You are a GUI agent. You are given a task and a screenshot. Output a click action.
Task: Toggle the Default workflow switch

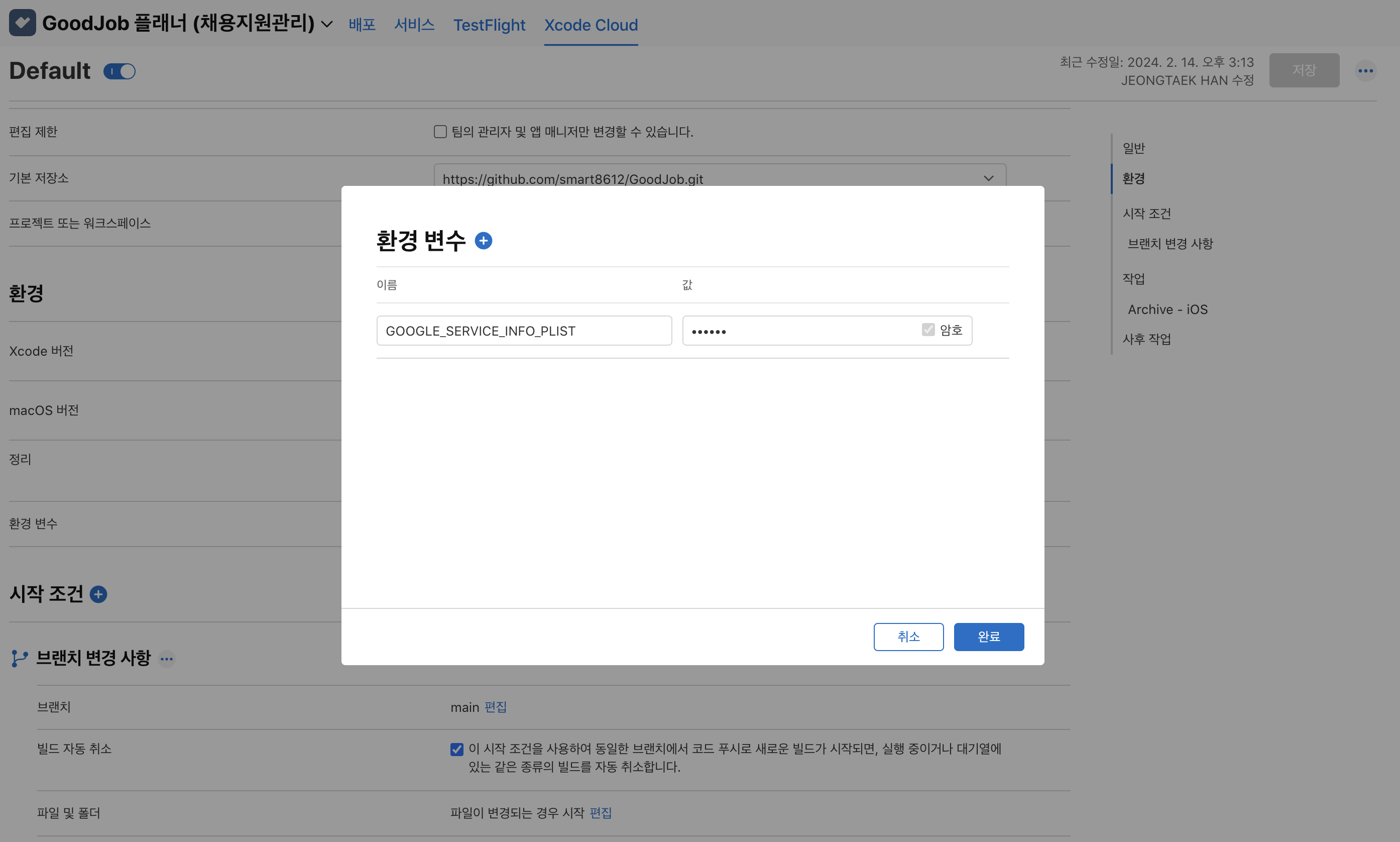(x=120, y=71)
